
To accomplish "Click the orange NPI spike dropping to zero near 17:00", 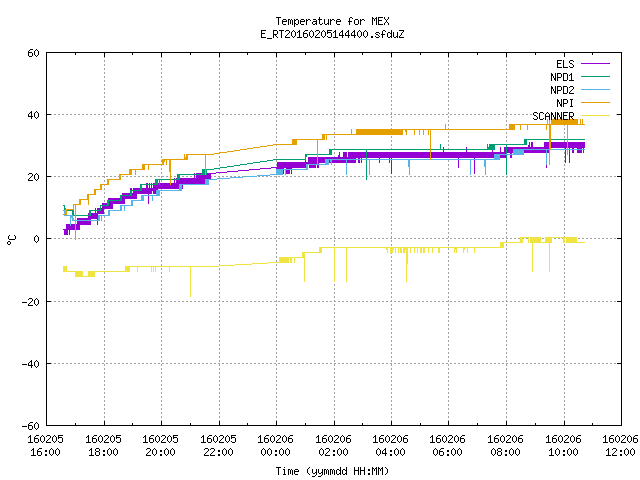I will pos(75,222).
